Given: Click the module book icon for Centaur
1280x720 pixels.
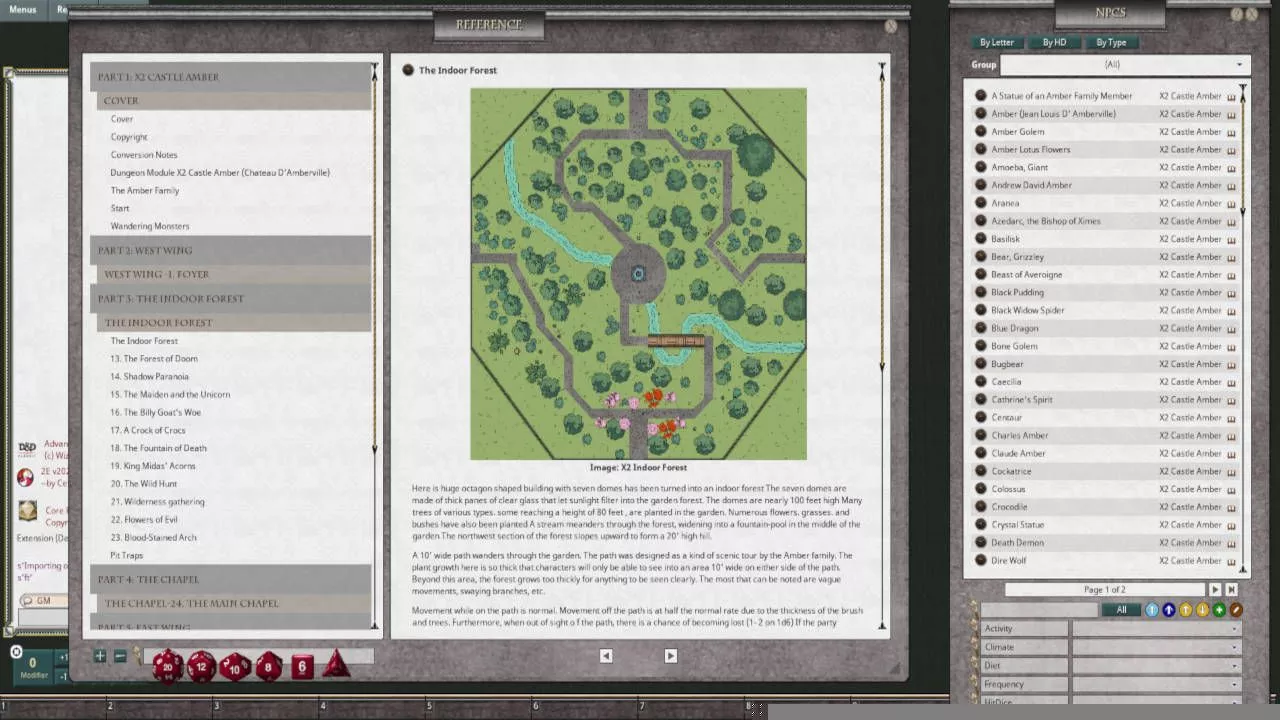Looking at the screenshot, I should tap(1231, 418).
